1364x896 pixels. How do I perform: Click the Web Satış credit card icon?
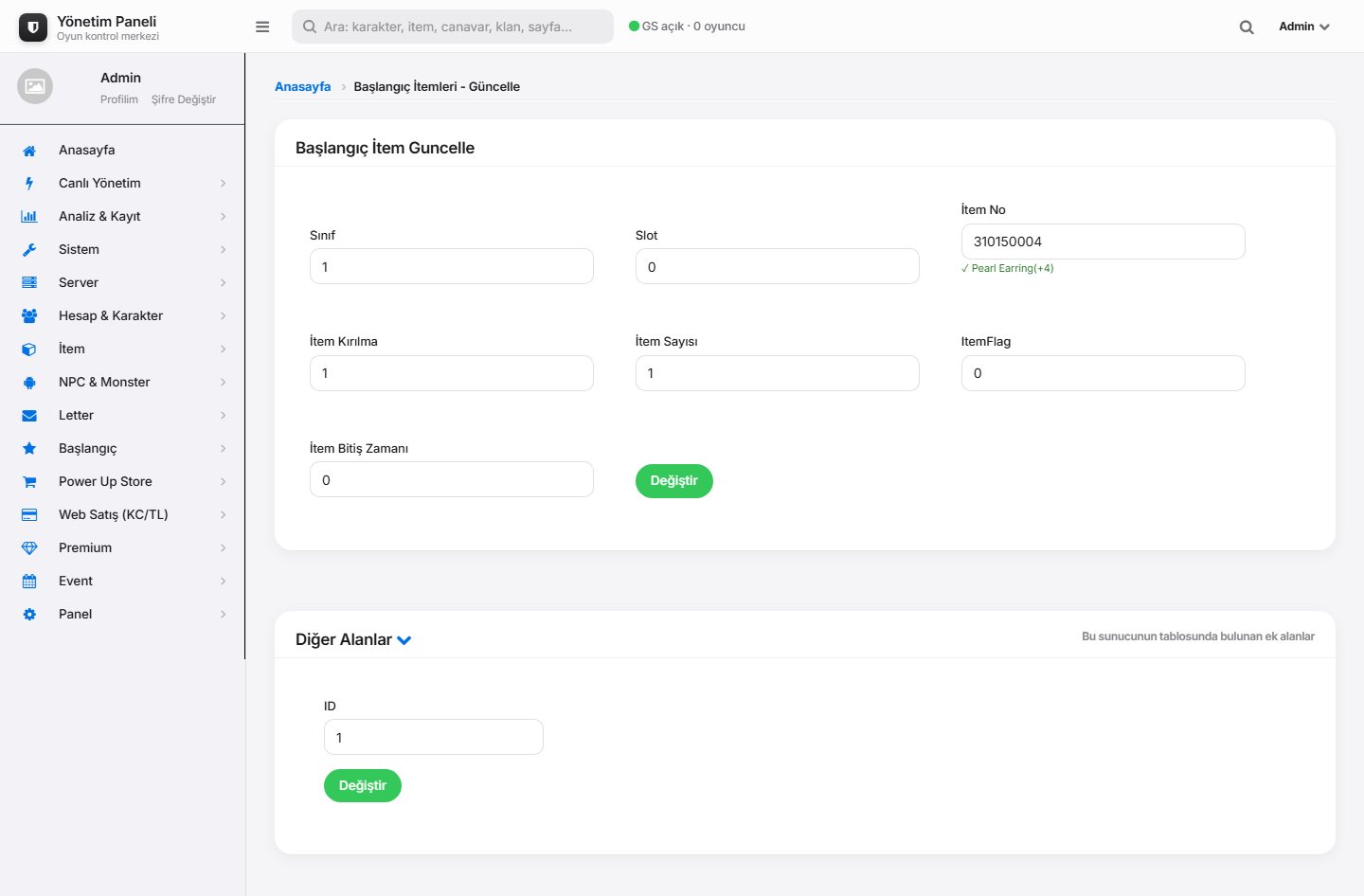[x=29, y=515]
